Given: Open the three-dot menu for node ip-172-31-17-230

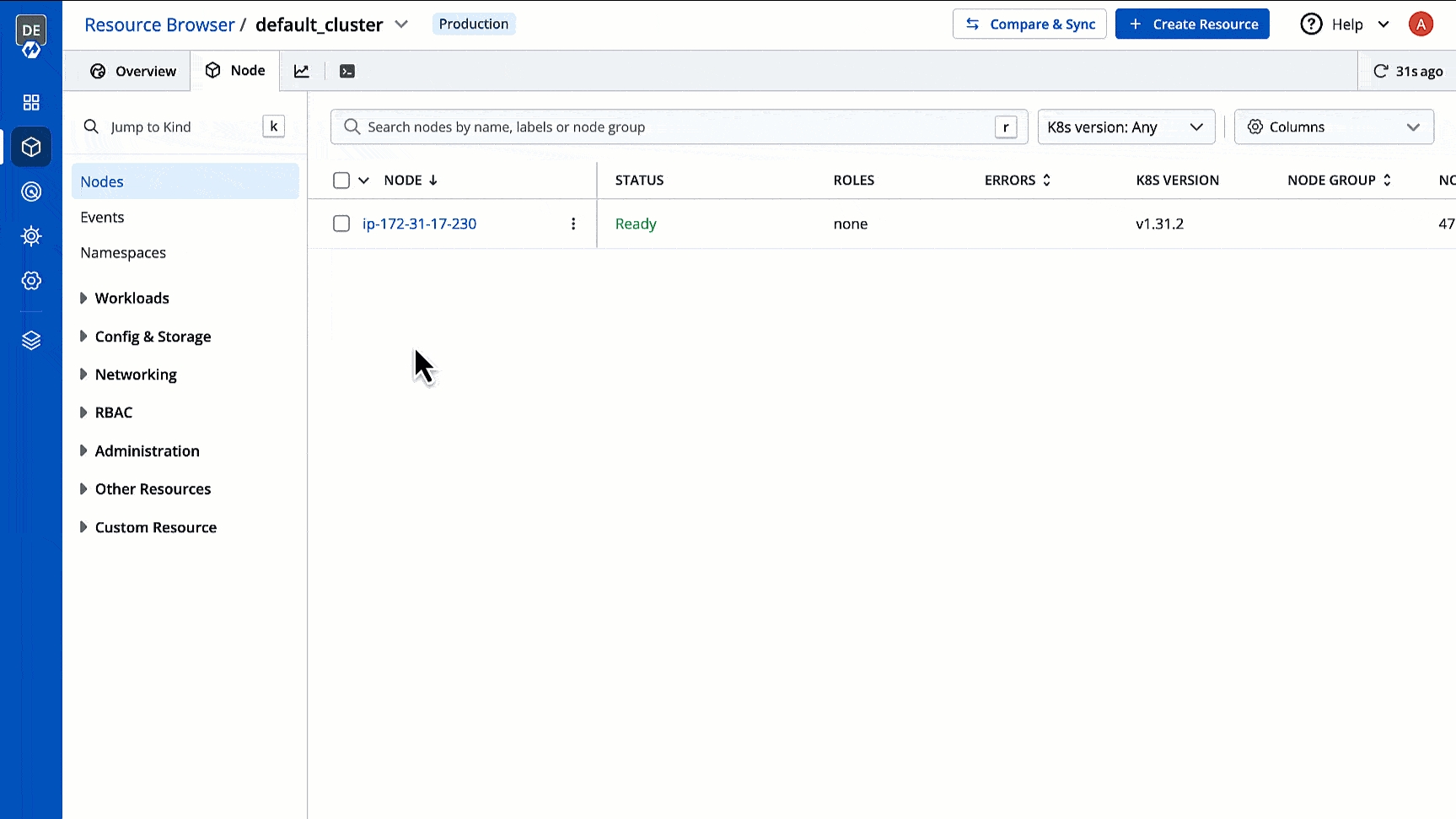Looking at the screenshot, I should pyautogui.click(x=573, y=224).
